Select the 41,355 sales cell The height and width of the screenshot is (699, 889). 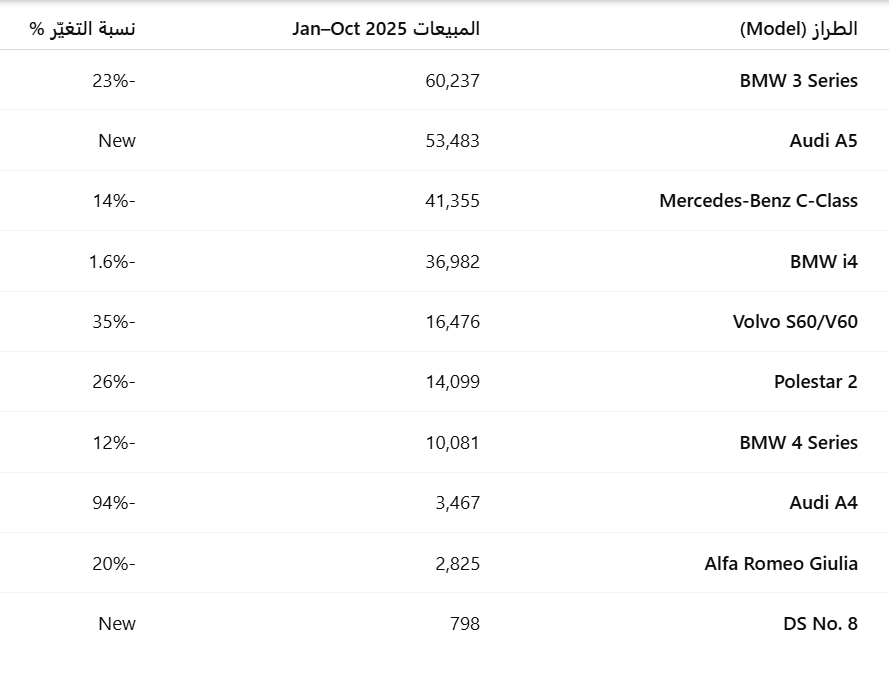tap(452, 201)
